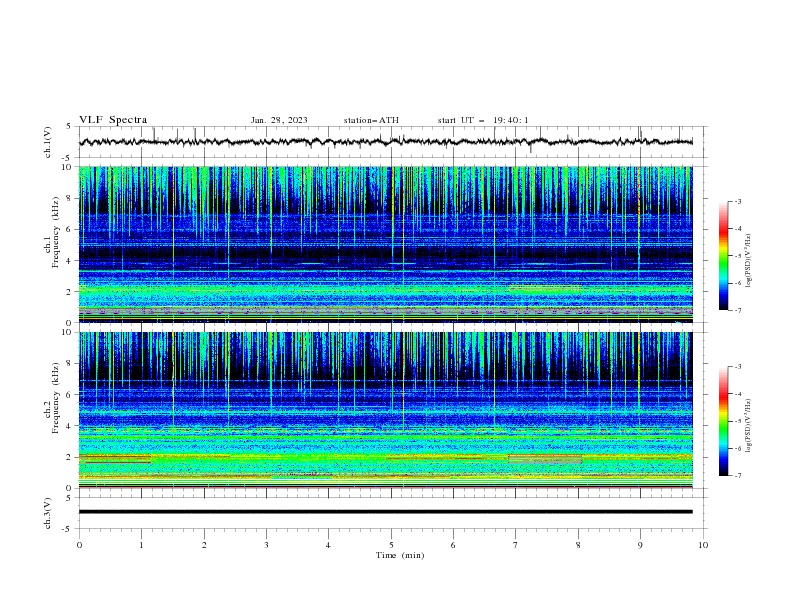The image size is (792, 612).
Task: Click time axis tick label "6"
Action: [x=453, y=545]
